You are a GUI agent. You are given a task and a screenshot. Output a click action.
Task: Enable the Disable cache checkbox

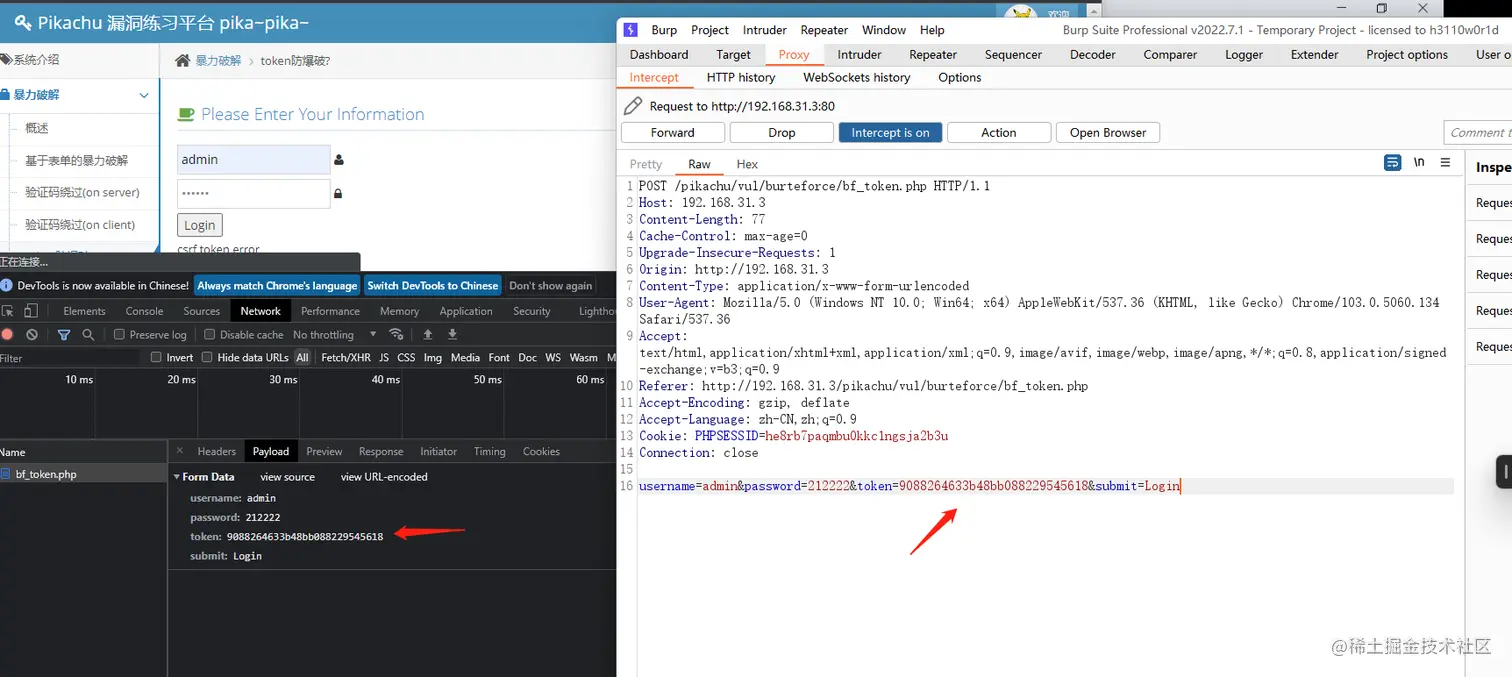pyautogui.click(x=209, y=335)
